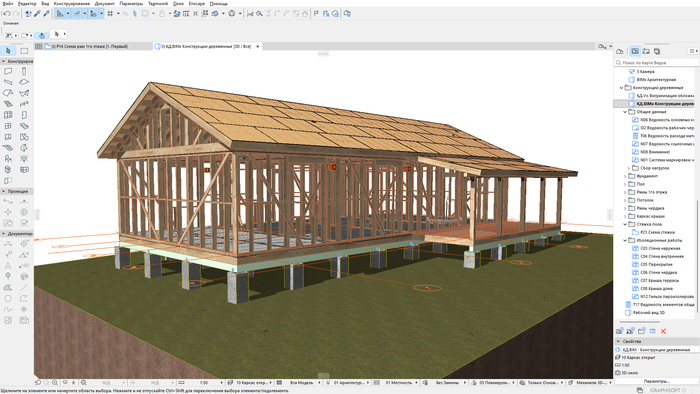Click the red X delete view icon

click(x=663, y=331)
